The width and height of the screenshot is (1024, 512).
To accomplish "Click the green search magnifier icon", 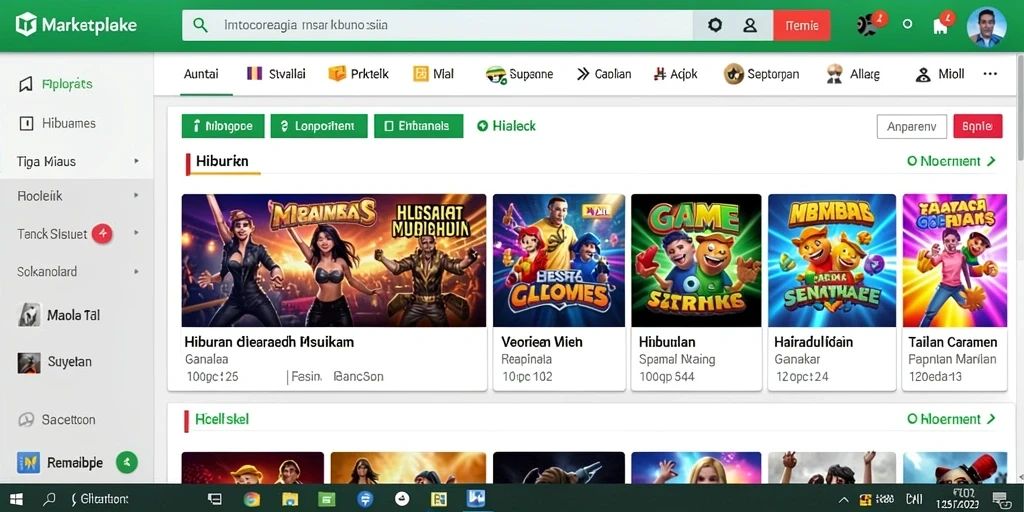I will tap(201, 25).
